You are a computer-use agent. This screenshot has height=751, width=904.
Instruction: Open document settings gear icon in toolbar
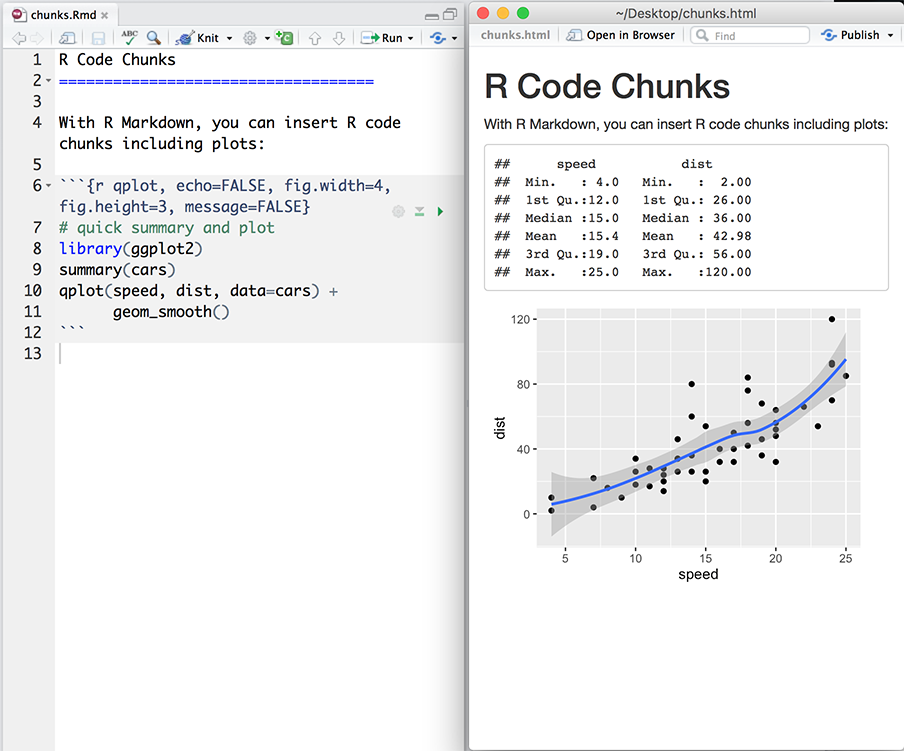pyautogui.click(x=250, y=39)
